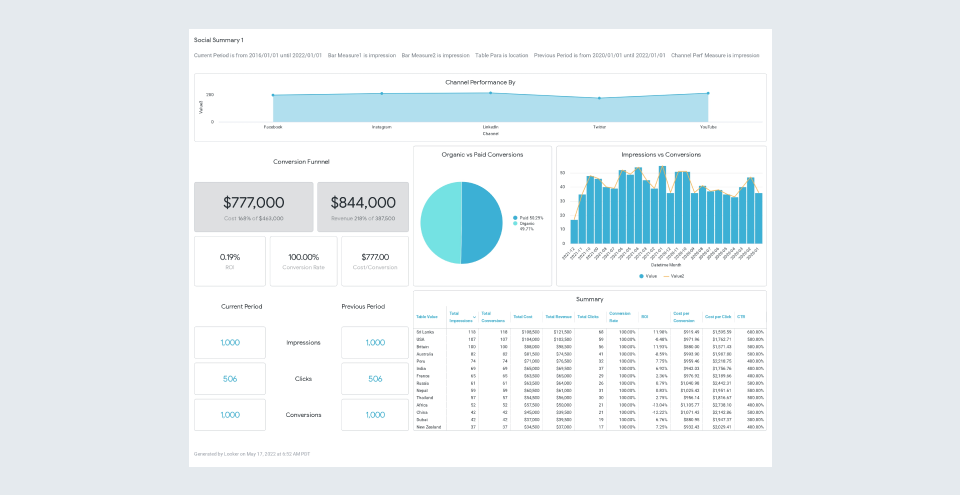
Task: Click the Sri Lanka row in Summary table
Action: tap(590, 332)
